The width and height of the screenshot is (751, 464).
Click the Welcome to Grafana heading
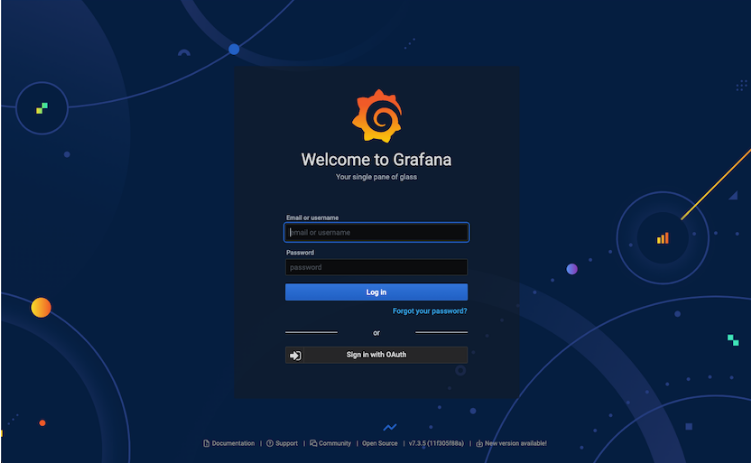(376, 159)
